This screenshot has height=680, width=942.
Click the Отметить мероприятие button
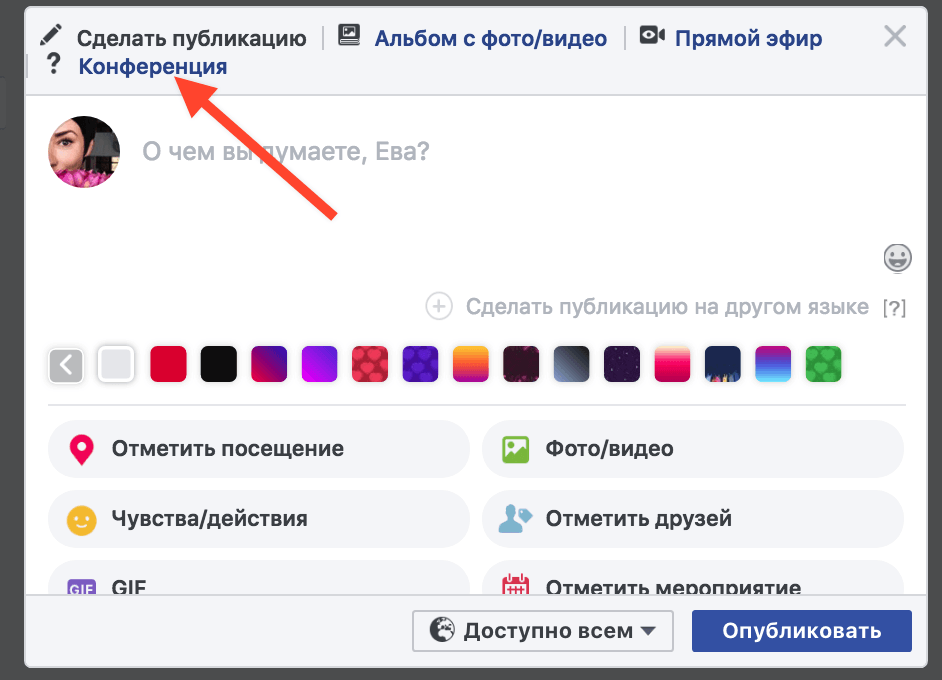pyautogui.click(x=693, y=578)
